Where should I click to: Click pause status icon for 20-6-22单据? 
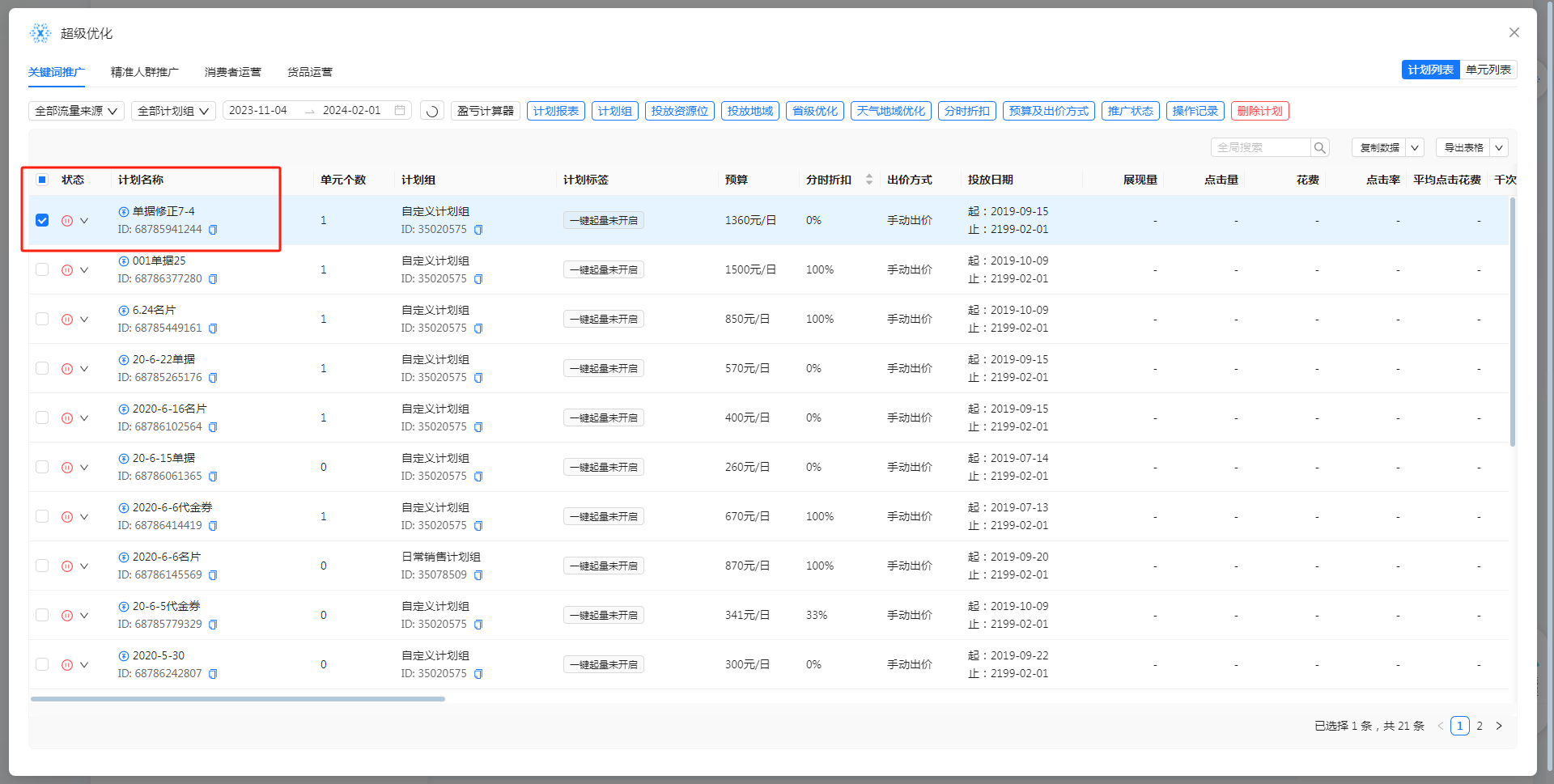67,369
